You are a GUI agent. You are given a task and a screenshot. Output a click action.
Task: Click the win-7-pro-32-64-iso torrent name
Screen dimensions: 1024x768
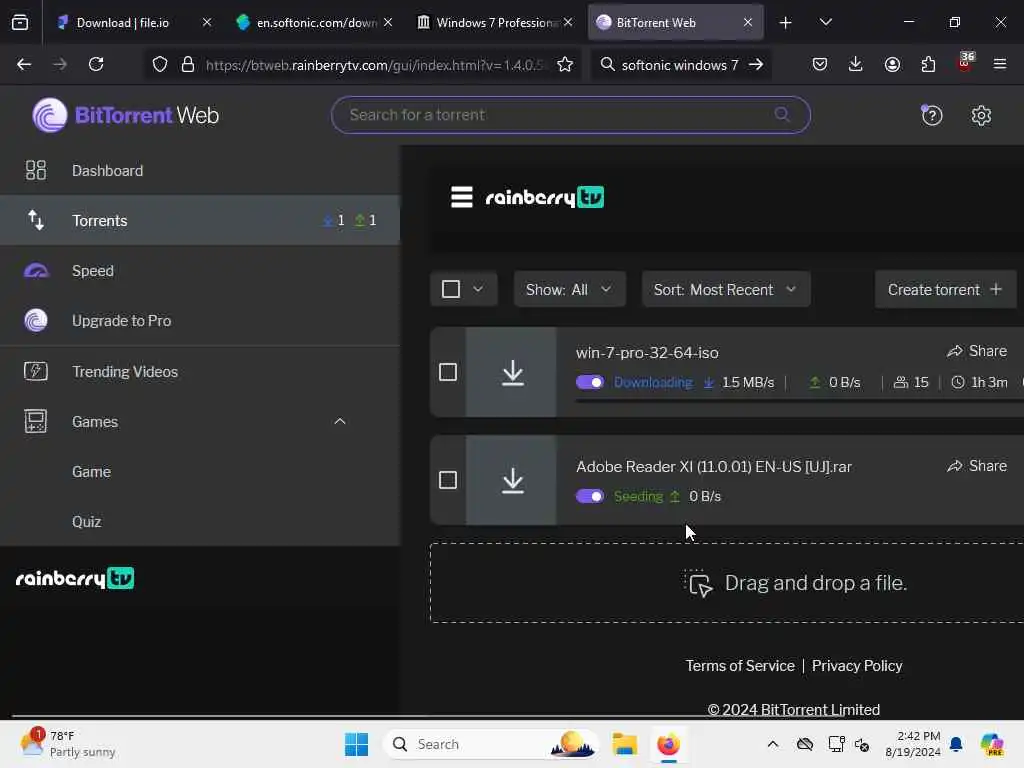647,353
